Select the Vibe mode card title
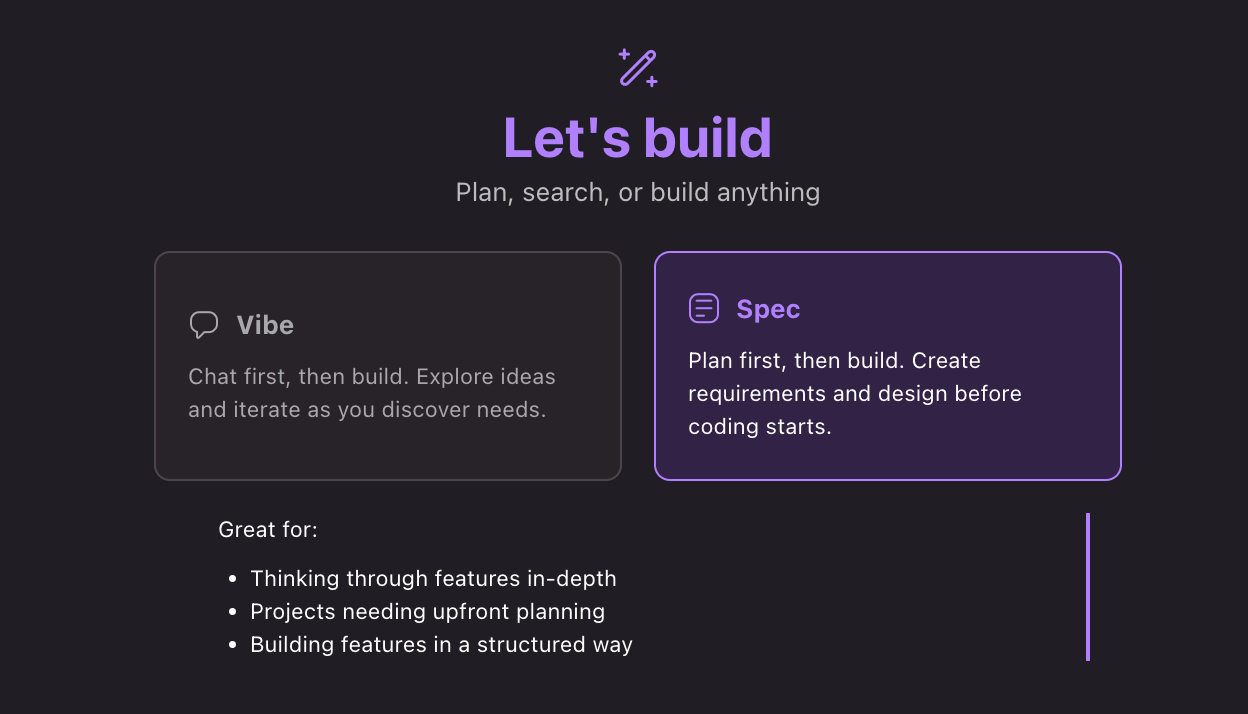Image resolution: width=1248 pixels, height=714 pixels. tap(265, 325)
